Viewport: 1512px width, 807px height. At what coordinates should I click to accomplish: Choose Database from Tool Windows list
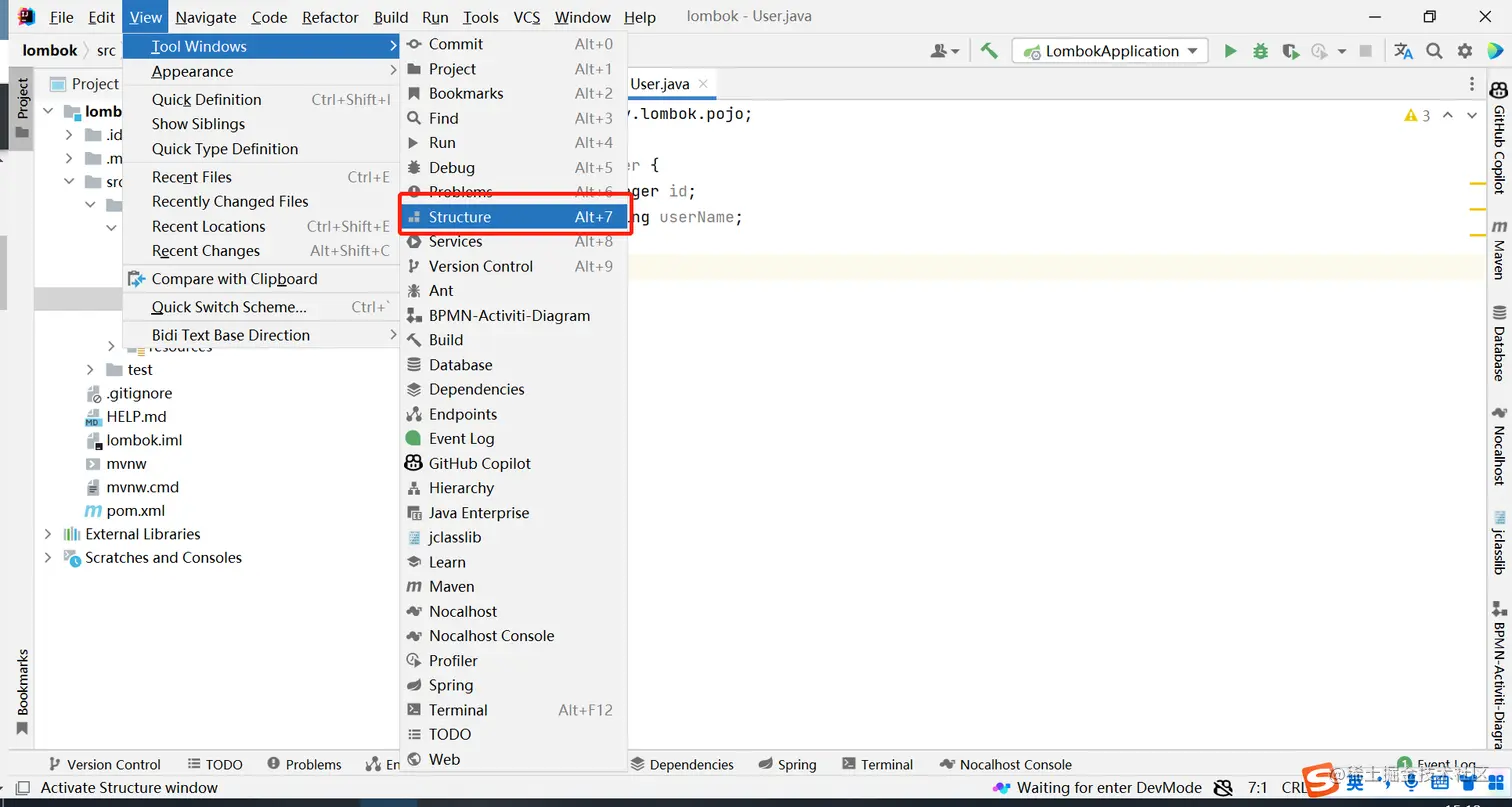514,365
